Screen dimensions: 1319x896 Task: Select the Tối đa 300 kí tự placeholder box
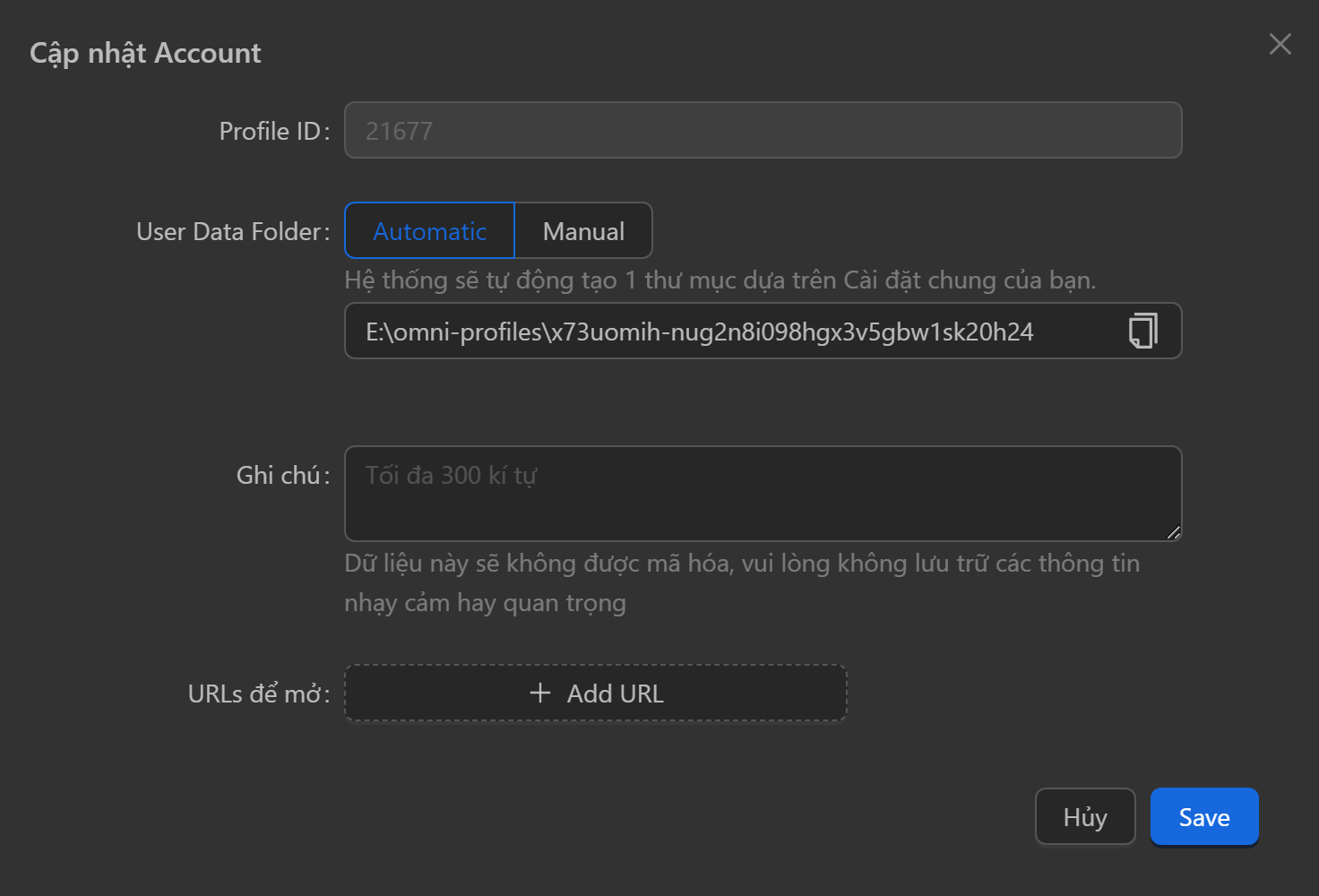(x=763, y=493)
